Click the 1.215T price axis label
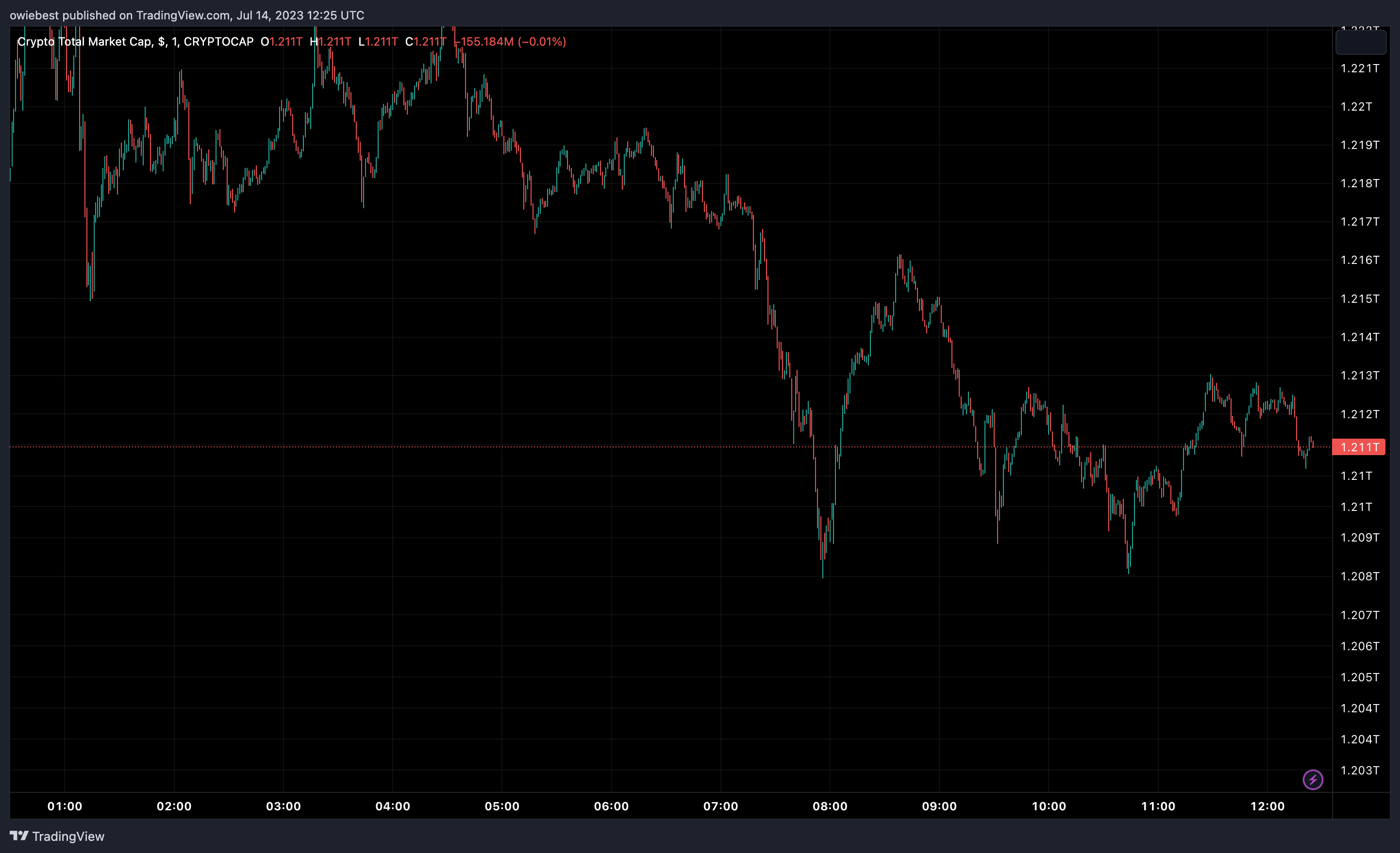Image resolution: width=1400 pixels, height=853 pixels. click(x=1360, y=298)
